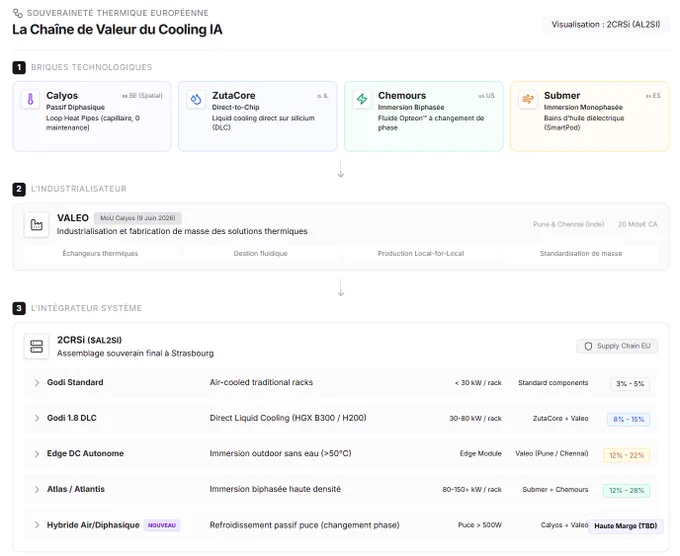Expand the Godi Standard row
Image resolution: width=680 pixels, height=556 pixels.
37,383
